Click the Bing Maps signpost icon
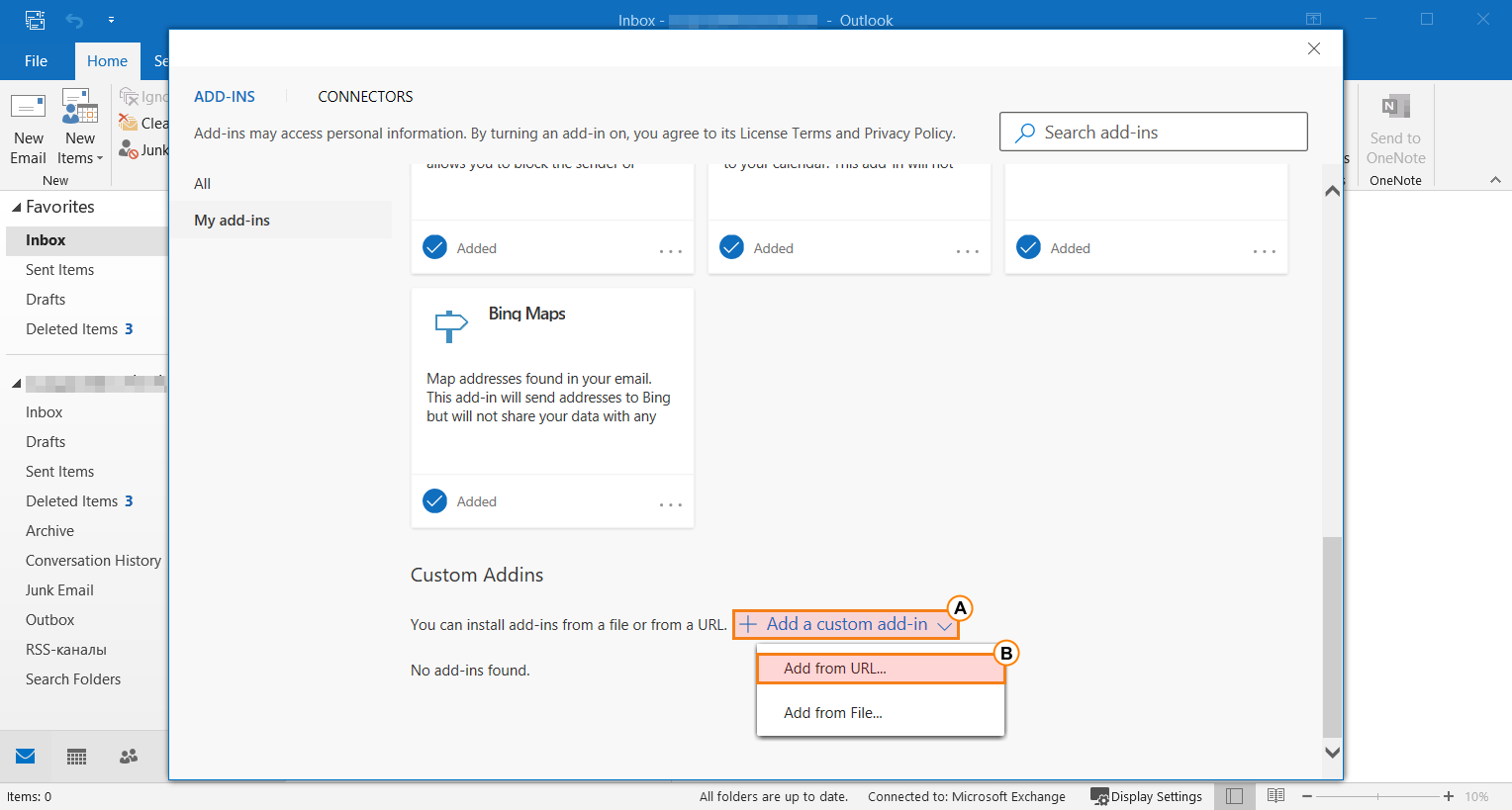1512x810 pixels. 450,324
